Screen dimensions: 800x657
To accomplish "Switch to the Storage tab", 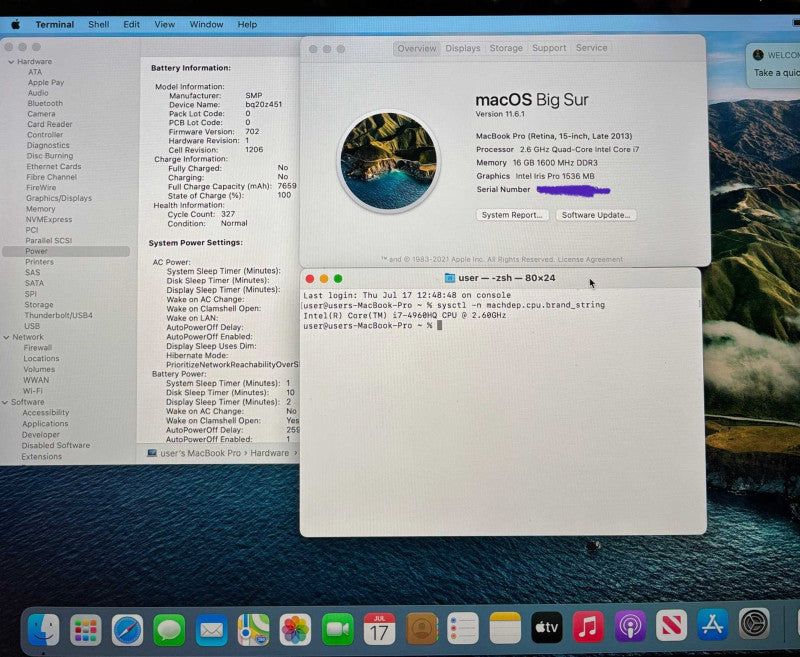I will click(506, 48).
